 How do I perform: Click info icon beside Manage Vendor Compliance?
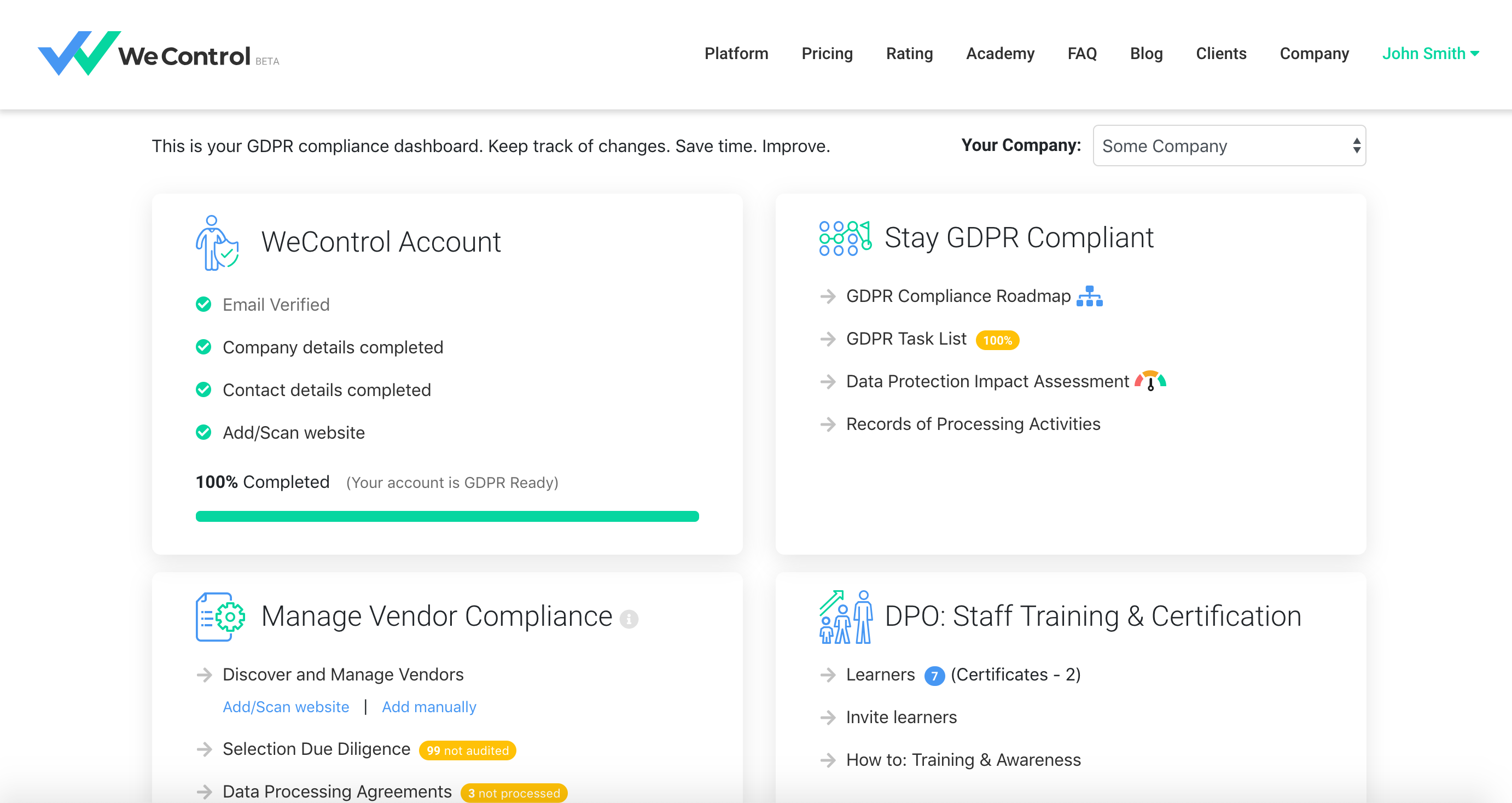pos(629,619)
